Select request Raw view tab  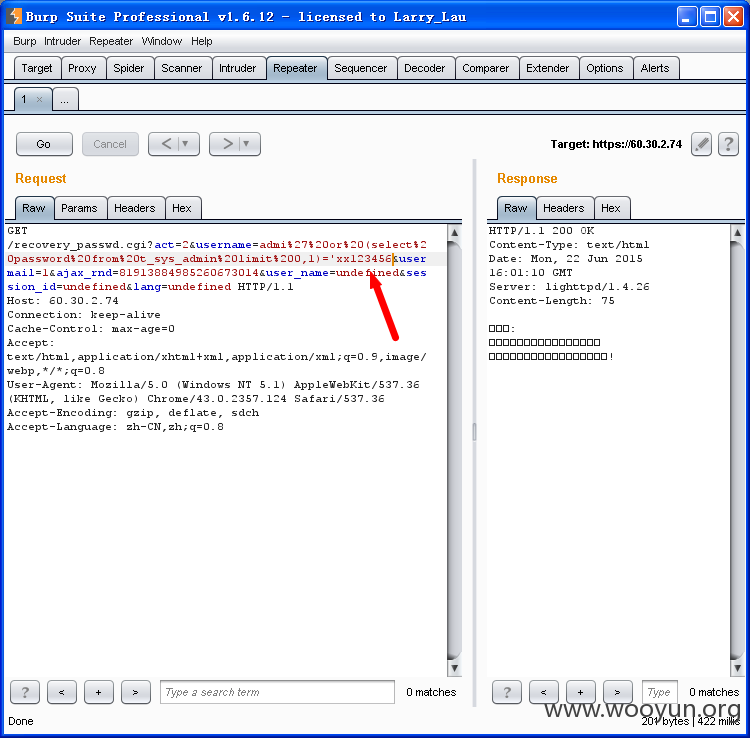(34, 208)
